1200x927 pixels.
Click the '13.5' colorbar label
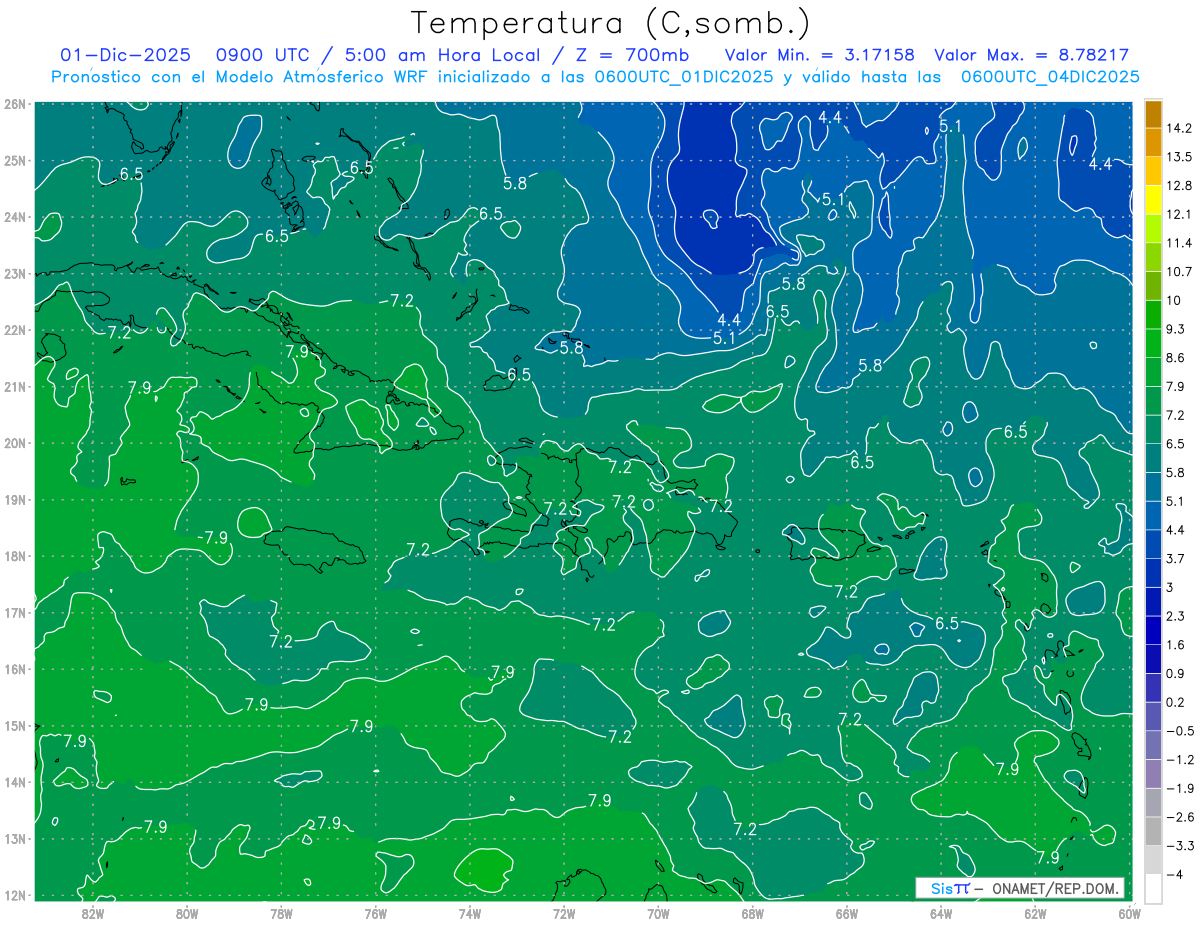1181,157
